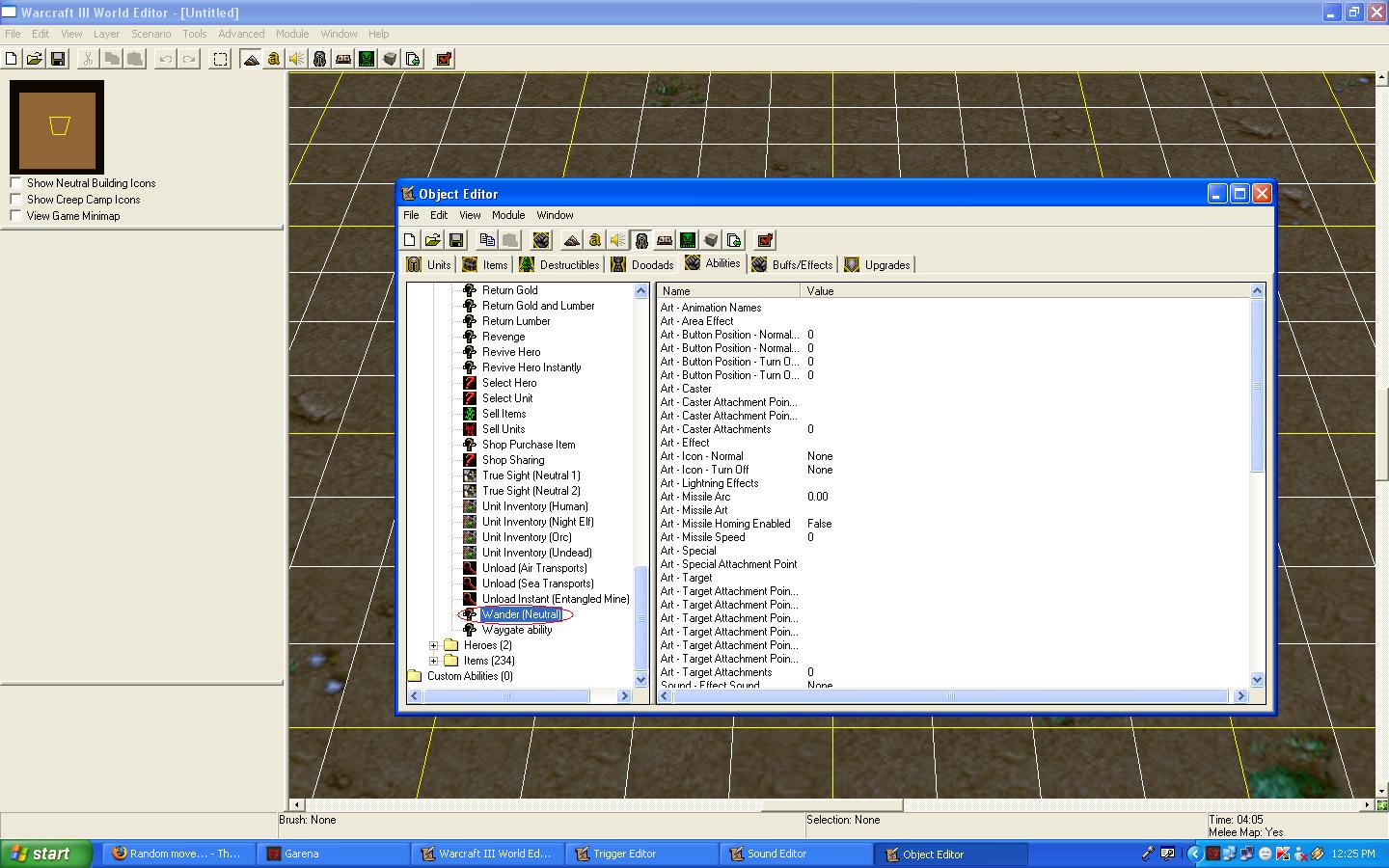
Task: Open Module menu in Object Editor
Action: pyautogui.click(x=508, y=215)
